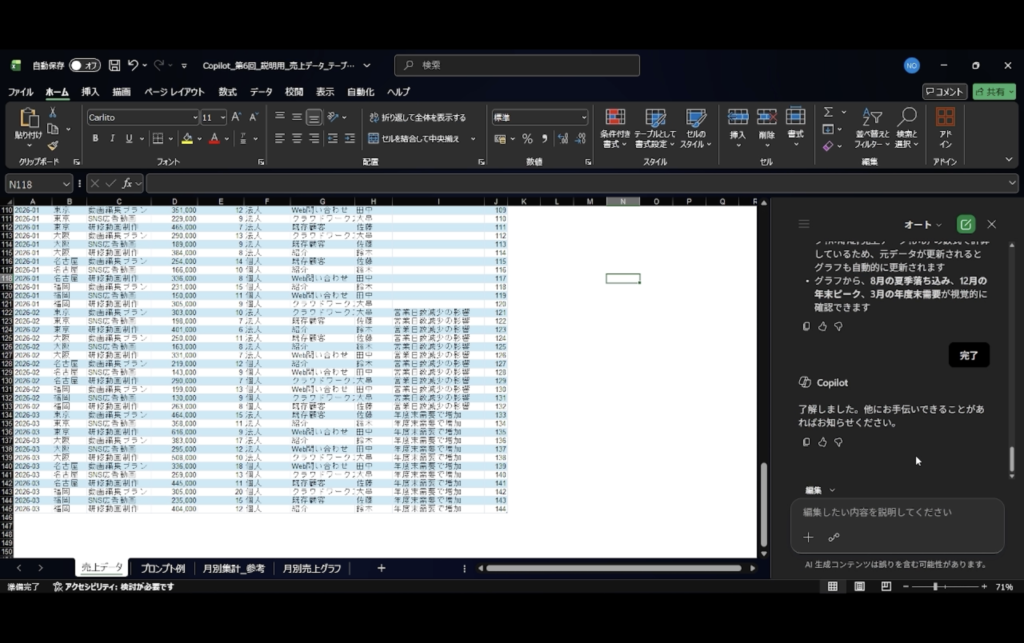Click the Increase Indent icon
Image resolution: width=1024 pixels, height=643 pixels.
pos(349,138)
